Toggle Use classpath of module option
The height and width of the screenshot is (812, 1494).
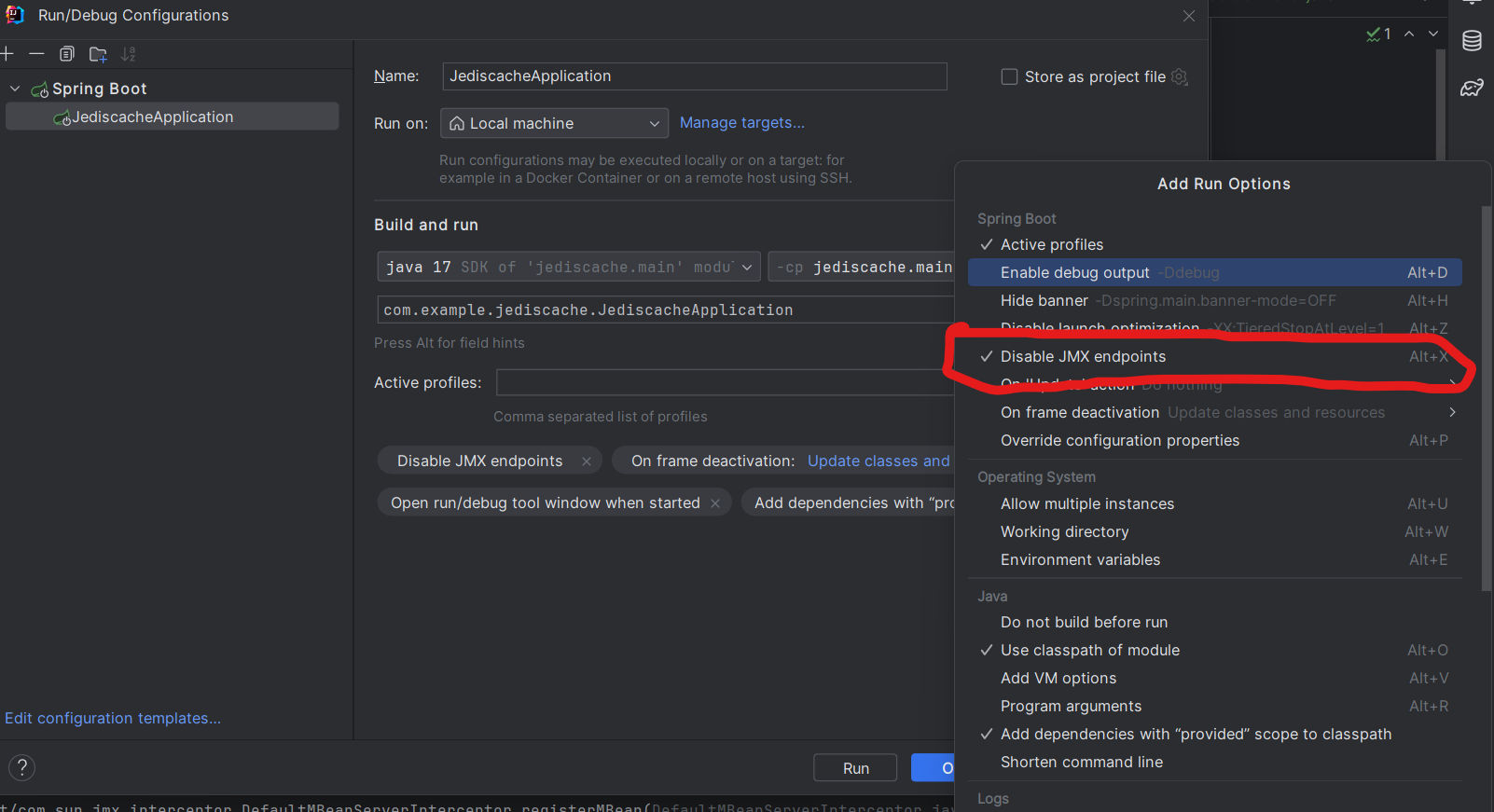(x=1214, y=650)
